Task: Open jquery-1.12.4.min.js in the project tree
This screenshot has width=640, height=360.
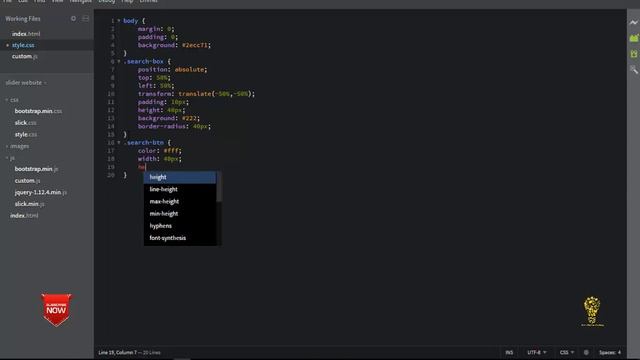Action: coord(41,192)
